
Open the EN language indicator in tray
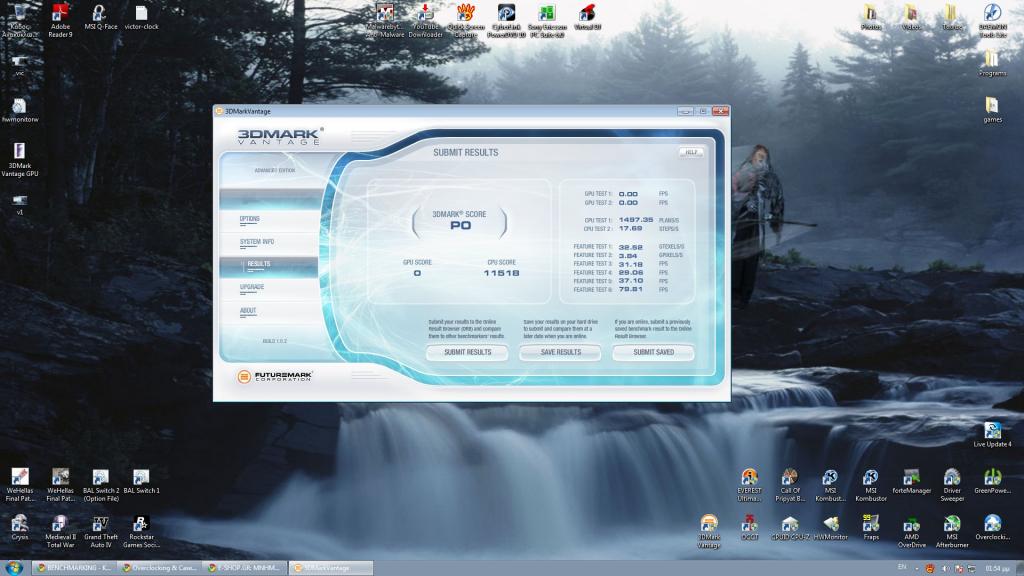coord(902,567)
